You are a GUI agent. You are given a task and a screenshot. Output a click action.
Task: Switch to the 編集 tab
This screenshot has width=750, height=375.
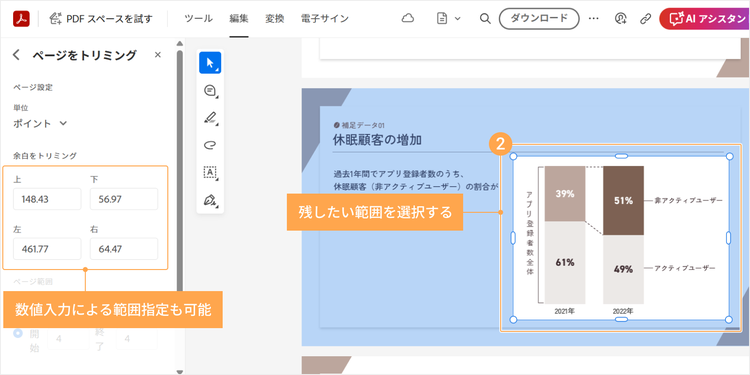(x=239, y=19)
